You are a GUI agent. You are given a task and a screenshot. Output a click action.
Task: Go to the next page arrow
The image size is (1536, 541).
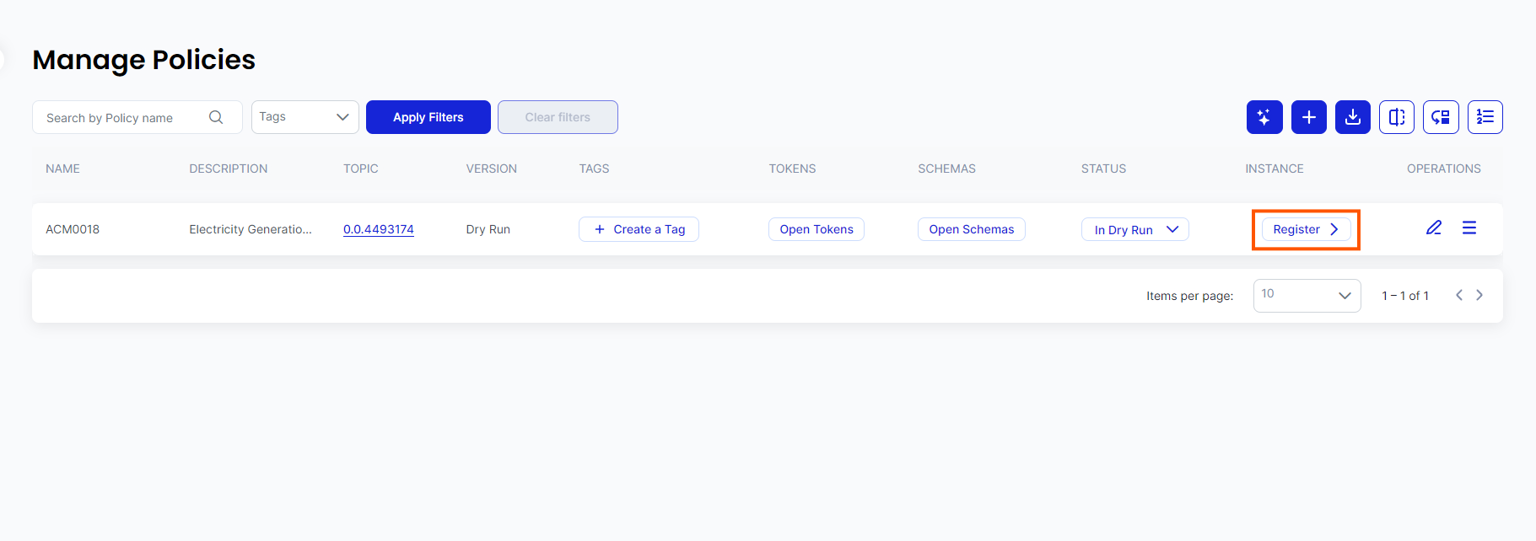coord(1480,295)
